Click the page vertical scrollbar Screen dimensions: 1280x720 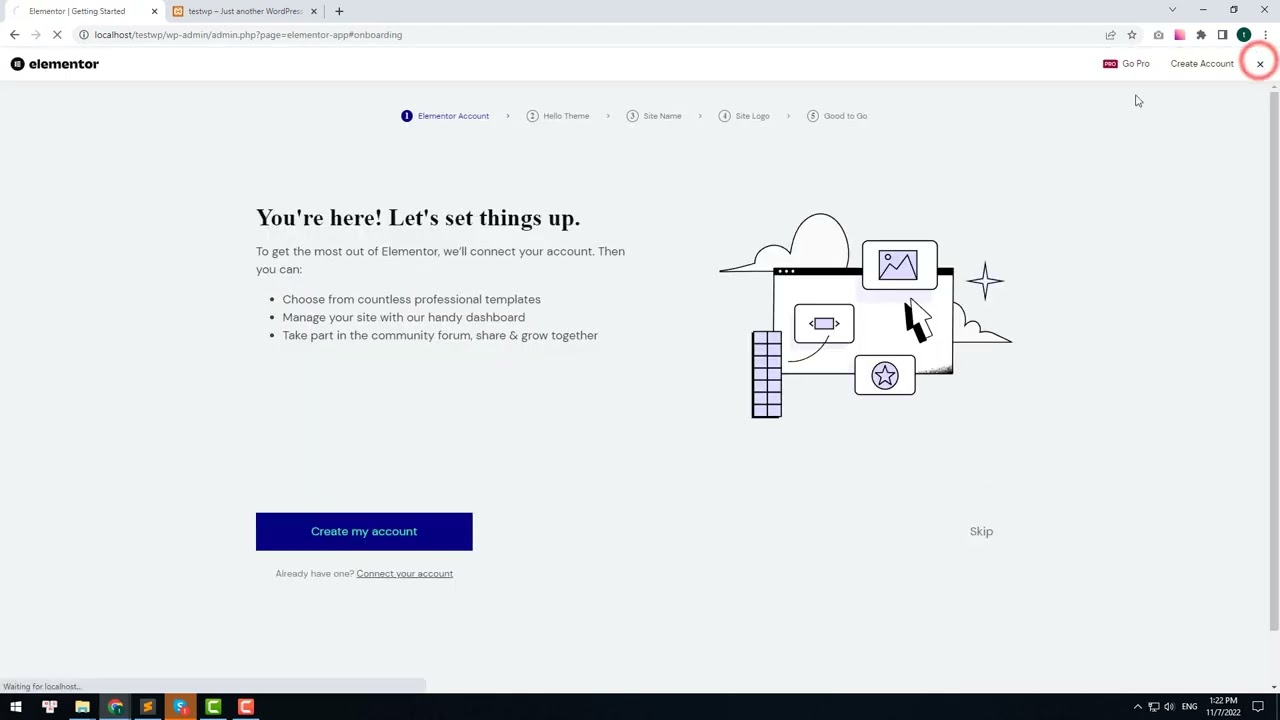point(1274,360)
